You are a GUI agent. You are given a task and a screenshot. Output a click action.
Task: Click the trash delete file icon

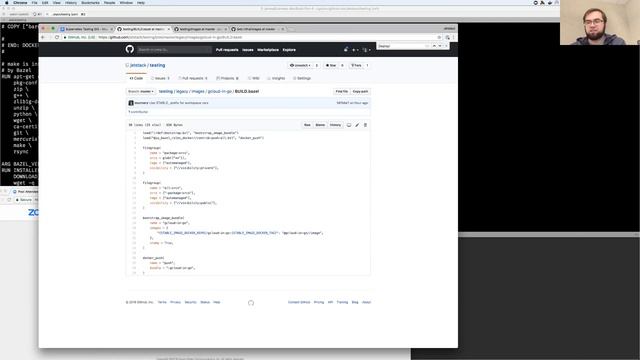click(365, 125)
